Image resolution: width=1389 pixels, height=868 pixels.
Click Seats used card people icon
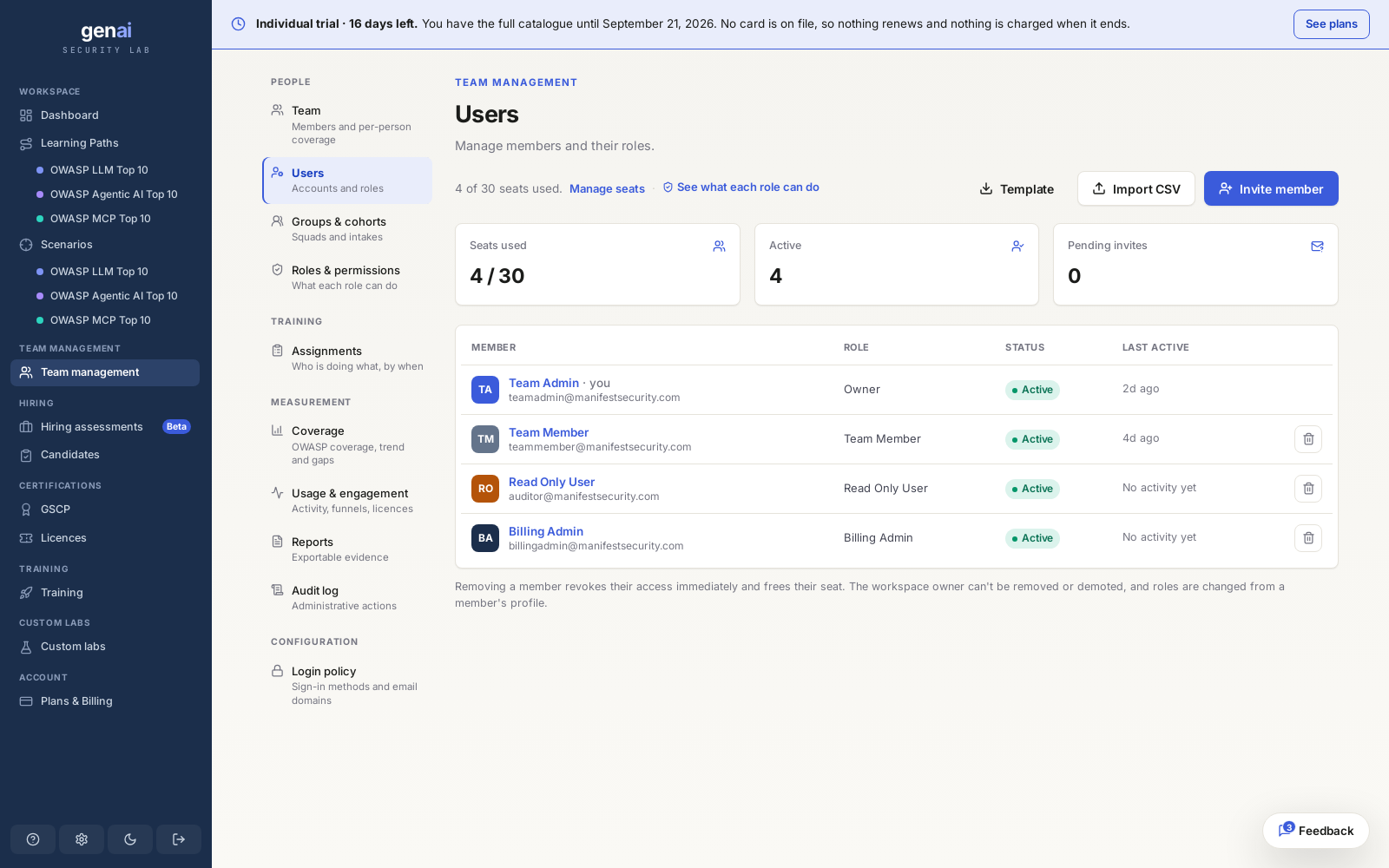click(x=719, y=247)
